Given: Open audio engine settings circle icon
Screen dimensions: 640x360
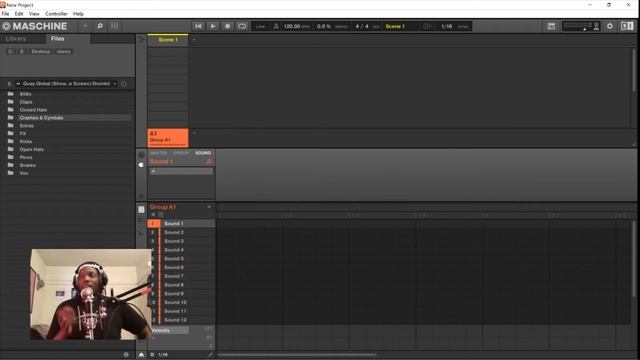Looking at the screenshot, I should pyautogui.click(x=610, y=26).
